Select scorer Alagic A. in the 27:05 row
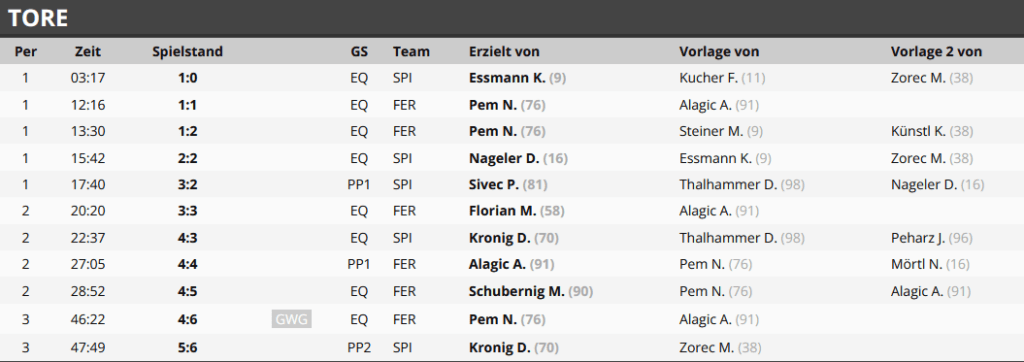Image resolution: width=1024 pixels, height=362 pixels. 512,265
